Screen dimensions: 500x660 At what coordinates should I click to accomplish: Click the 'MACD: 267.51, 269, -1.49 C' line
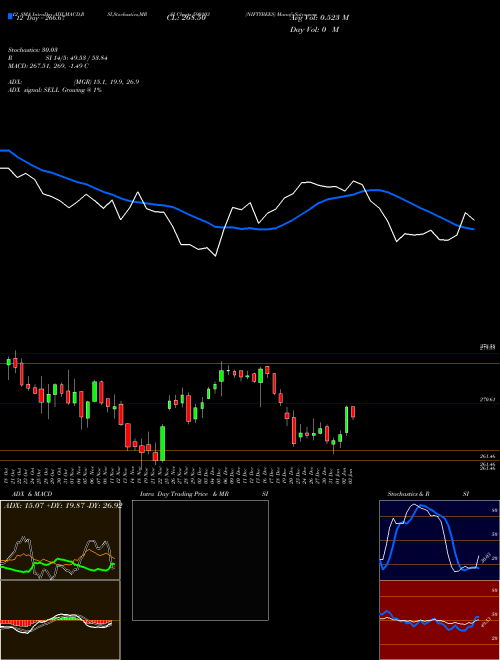click(48, 66)
